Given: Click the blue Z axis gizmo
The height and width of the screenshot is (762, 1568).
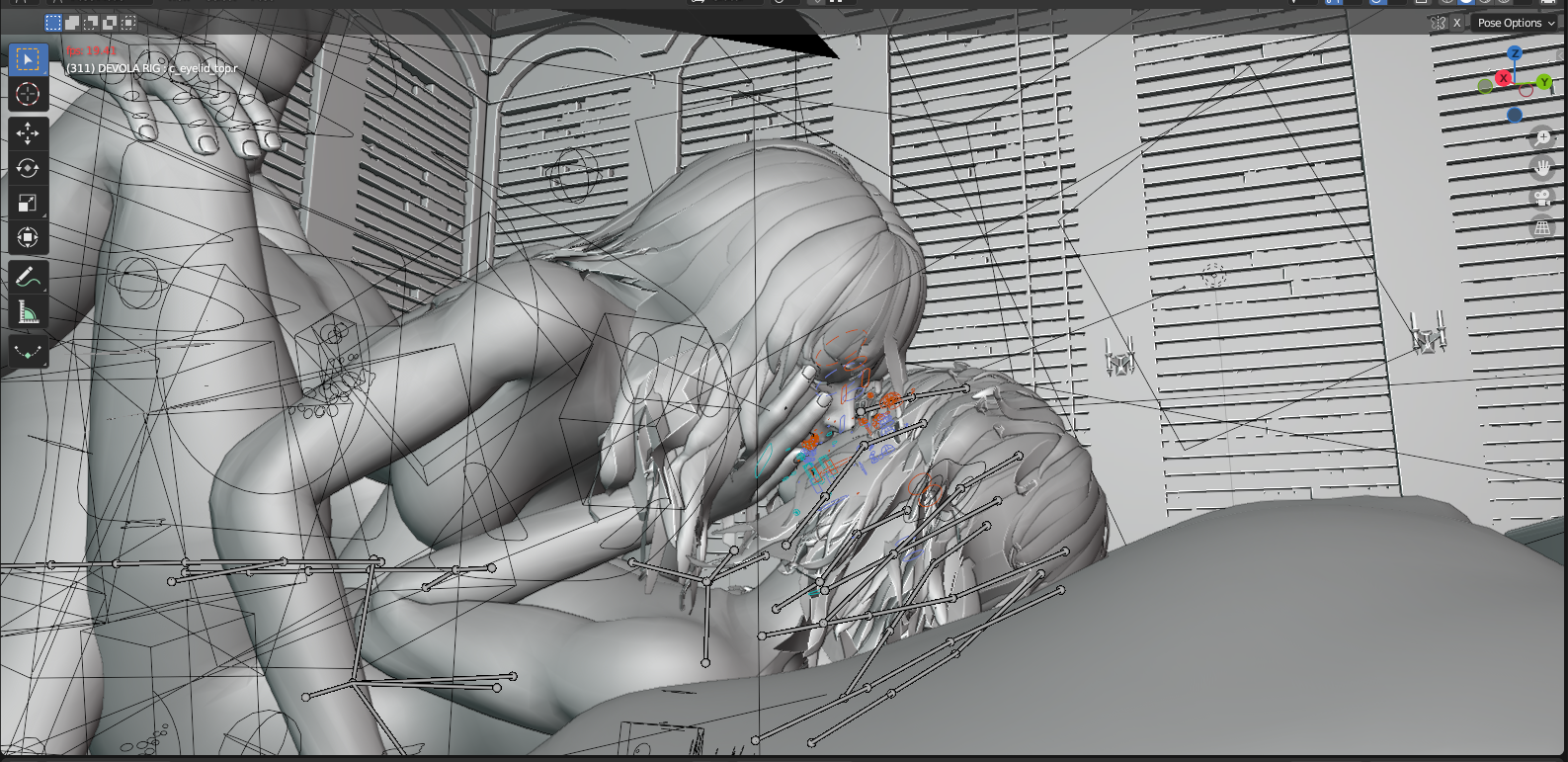Looking at the screenshot, I should pyautogui.click(x=1515, y=53).
